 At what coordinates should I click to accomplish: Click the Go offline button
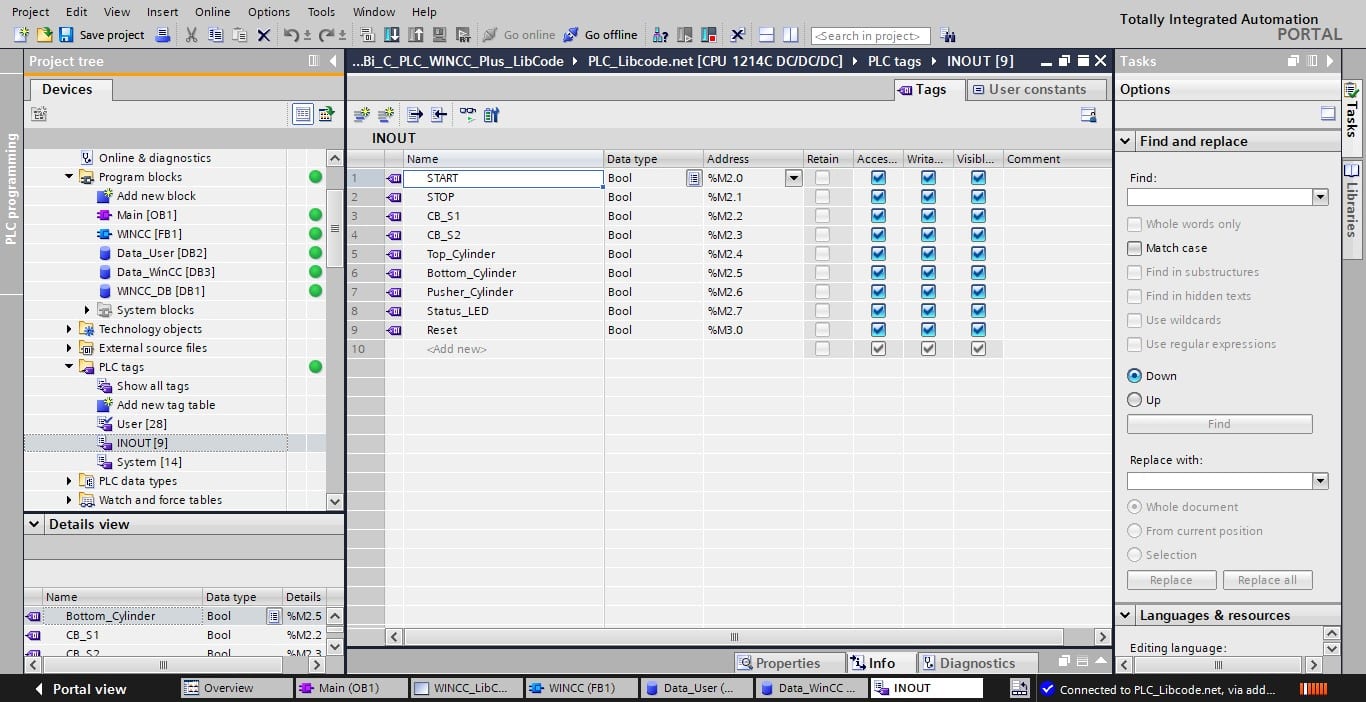tap(600, 35)
